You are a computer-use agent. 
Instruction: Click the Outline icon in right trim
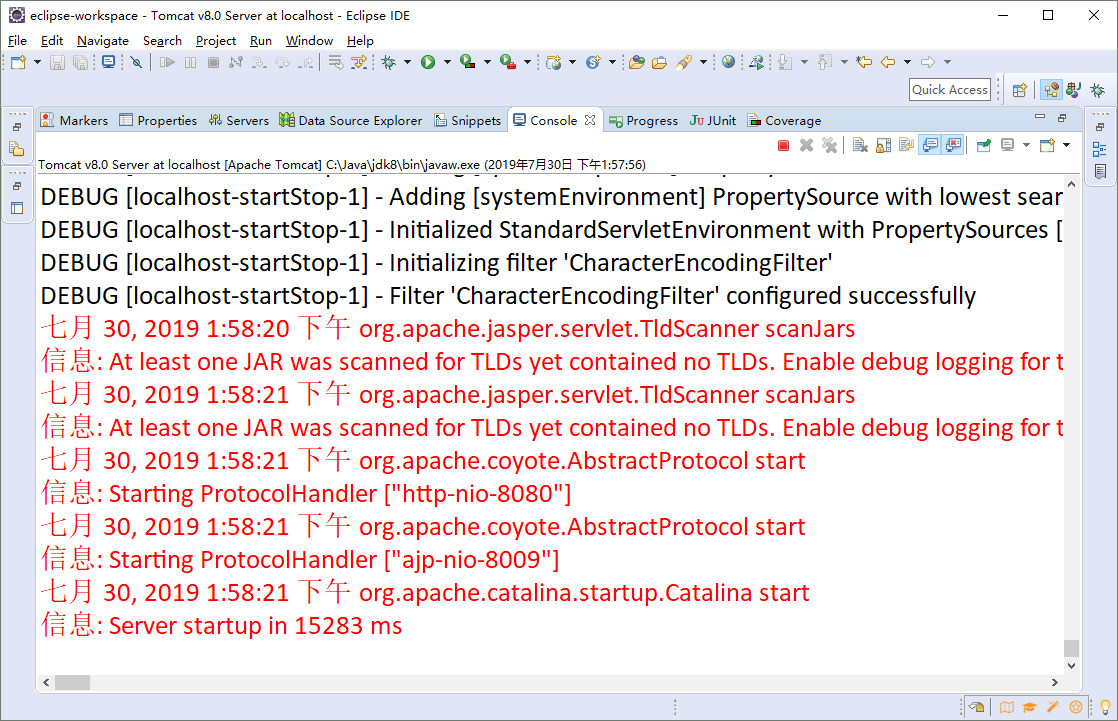1099,150
